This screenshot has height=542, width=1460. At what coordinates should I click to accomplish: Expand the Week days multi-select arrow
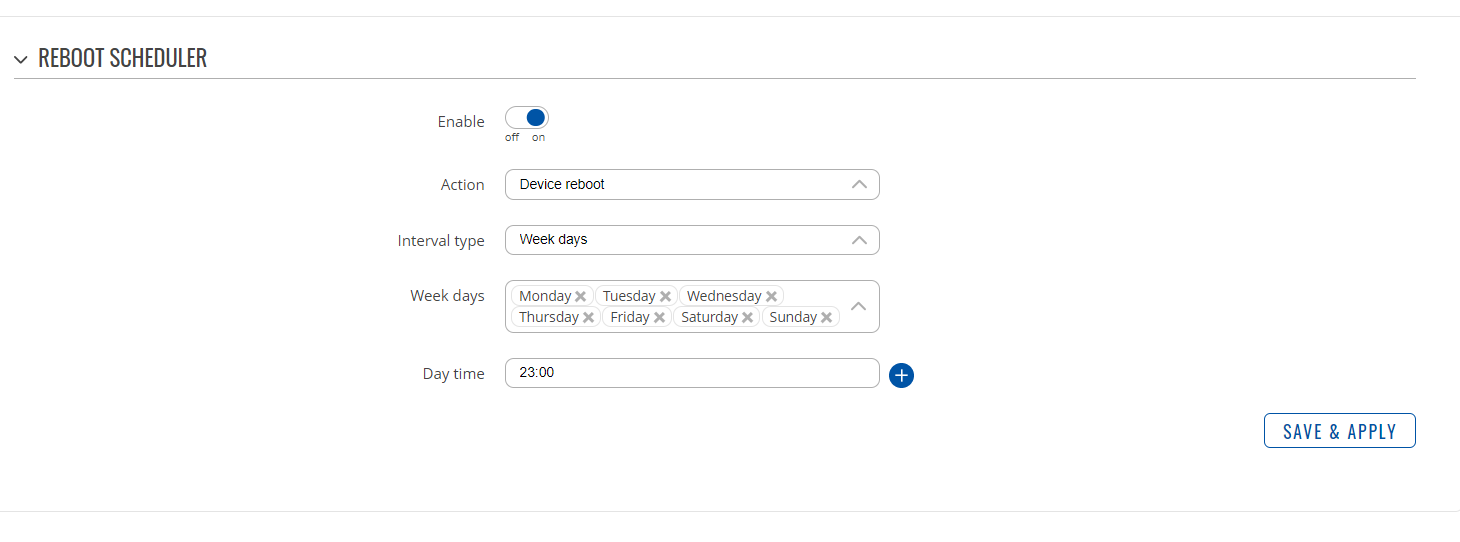coord(858,306)
